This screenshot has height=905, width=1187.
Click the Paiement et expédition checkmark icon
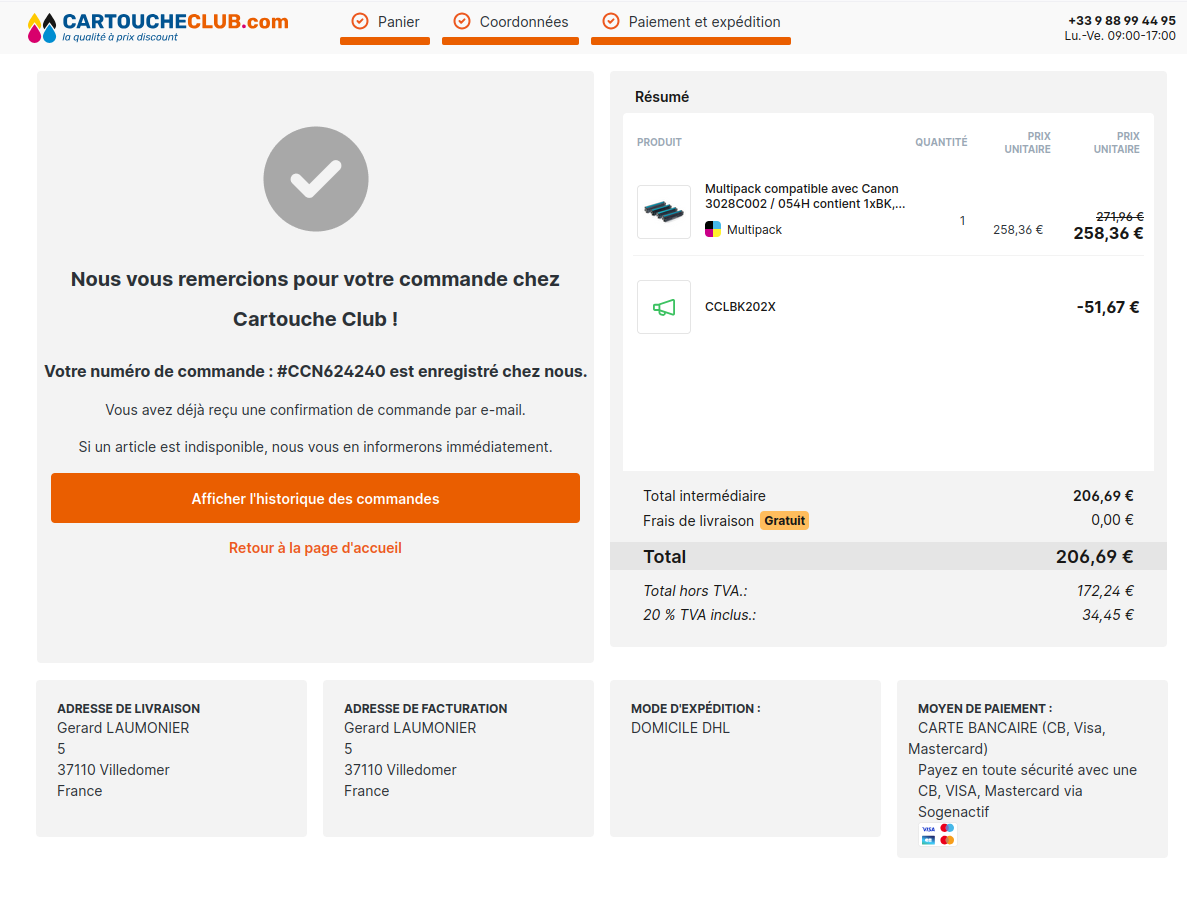click(x=611, y=21)
